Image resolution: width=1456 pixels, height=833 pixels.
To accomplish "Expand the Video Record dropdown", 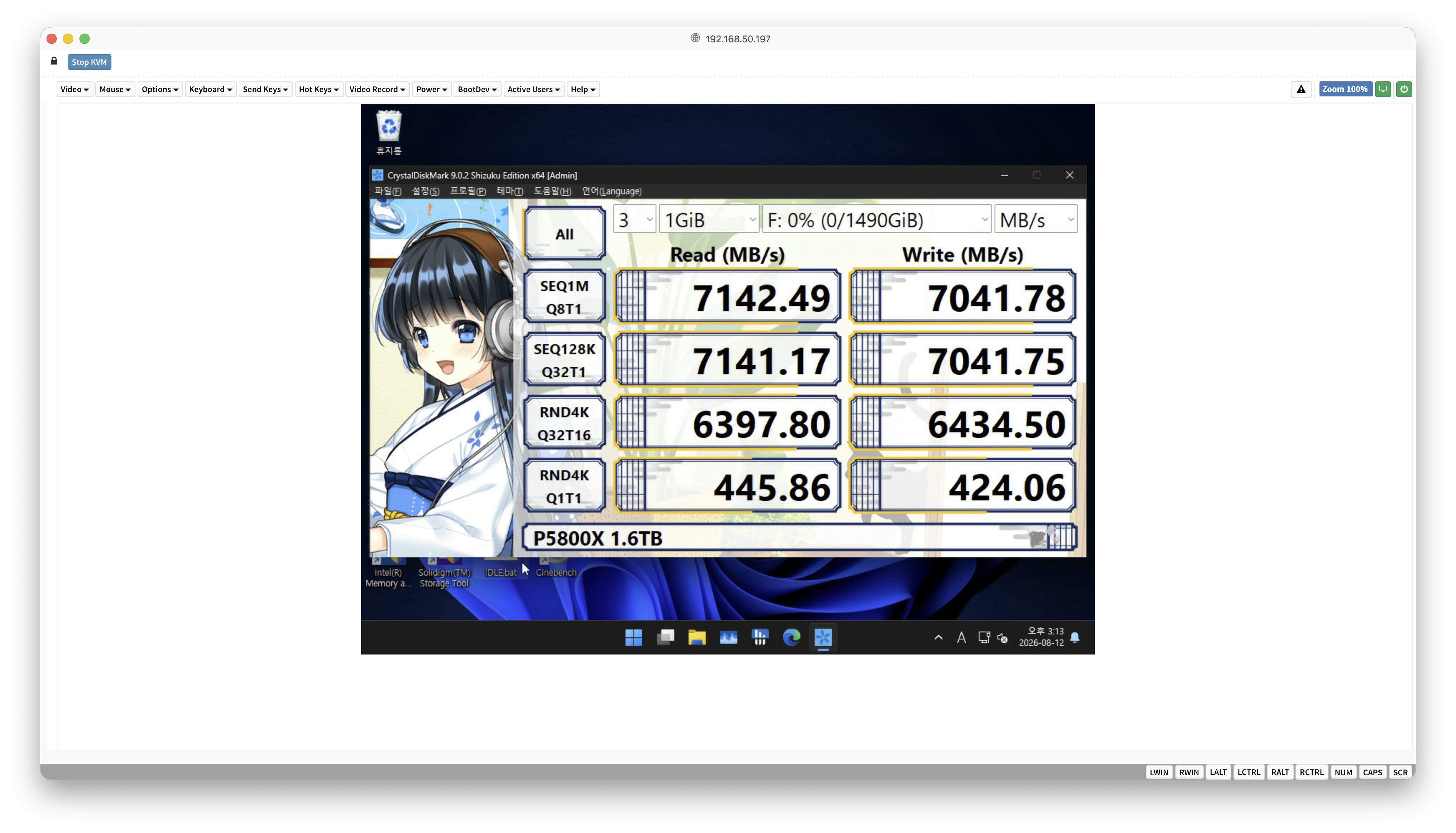I will tap(377, 89).
